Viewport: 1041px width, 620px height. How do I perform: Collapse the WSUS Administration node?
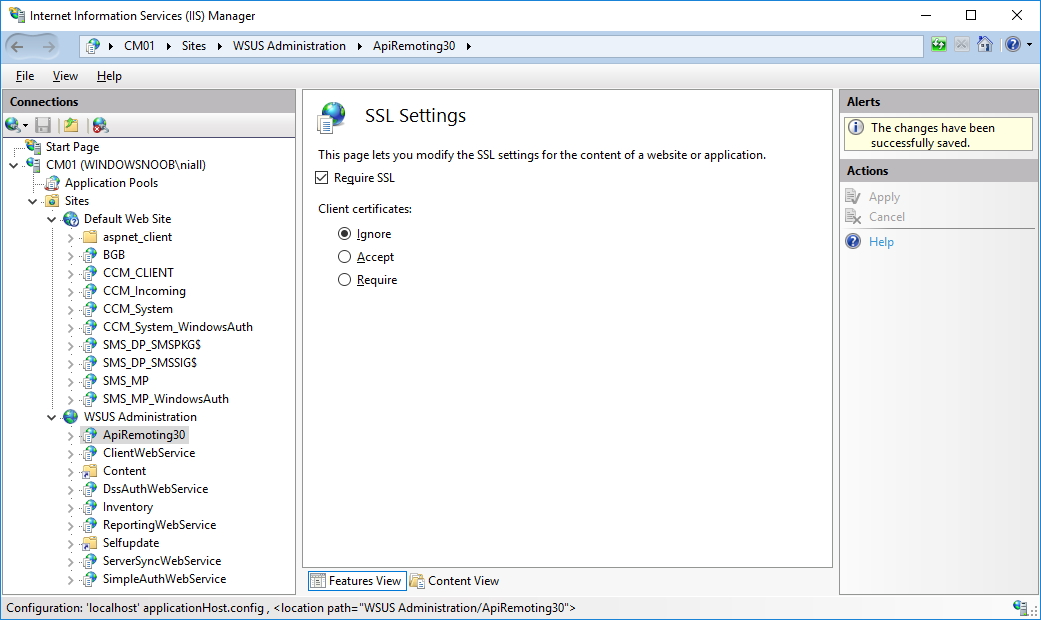pyautogui.click(x=52, y=418)
